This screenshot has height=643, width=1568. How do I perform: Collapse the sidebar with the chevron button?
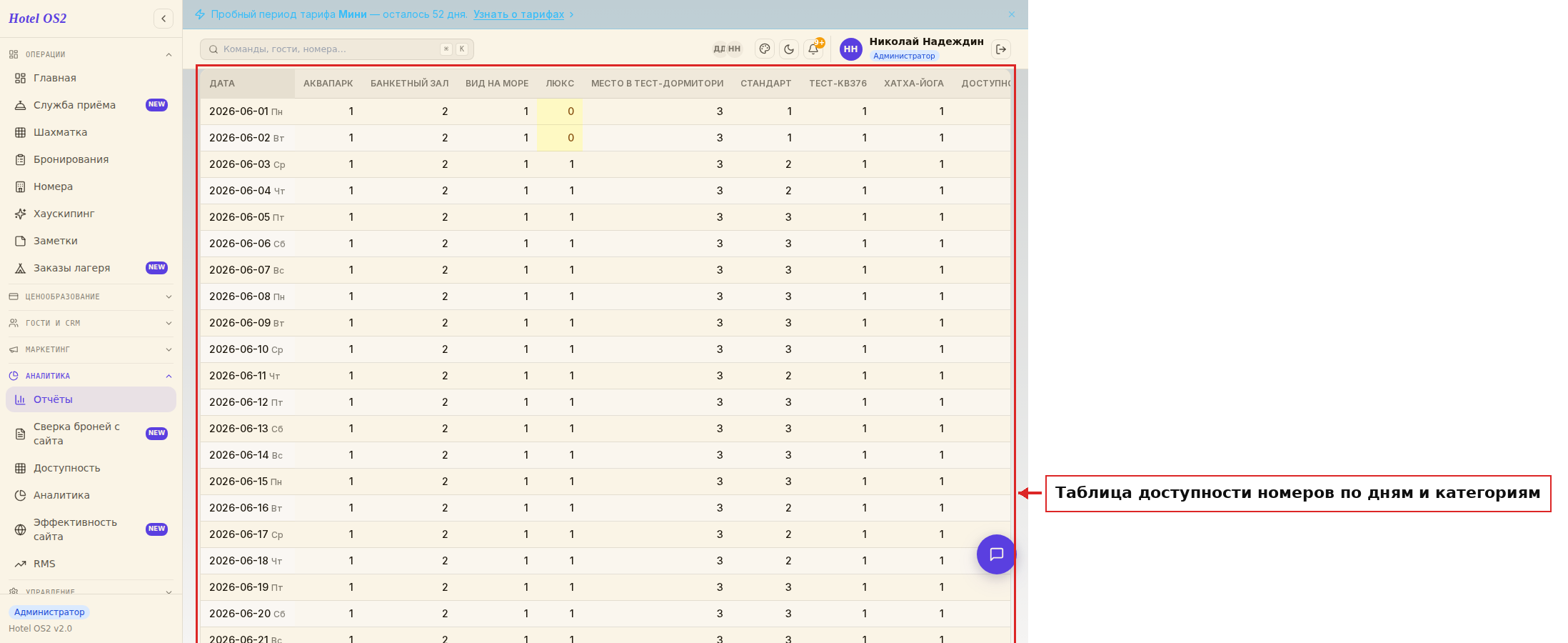(164, 19)
